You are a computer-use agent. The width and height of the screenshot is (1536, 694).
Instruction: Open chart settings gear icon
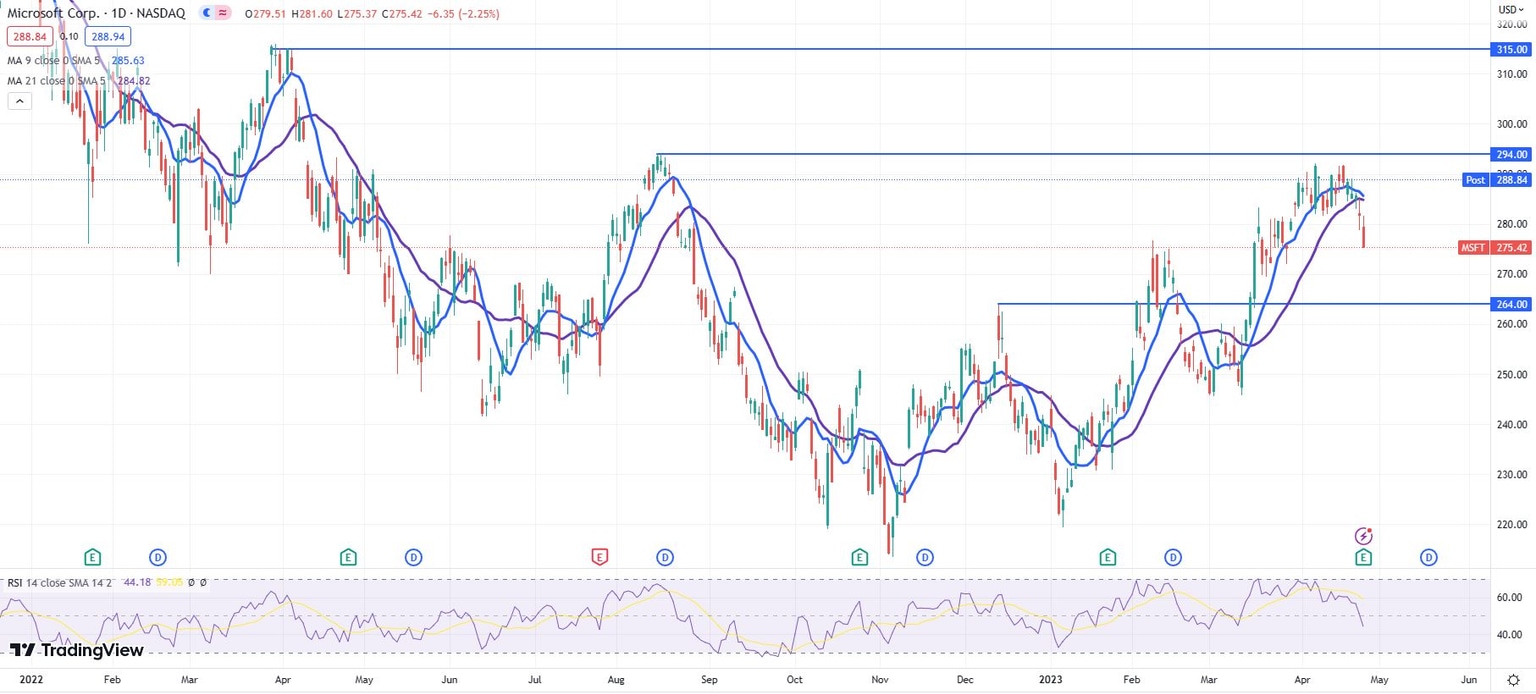1513,680
